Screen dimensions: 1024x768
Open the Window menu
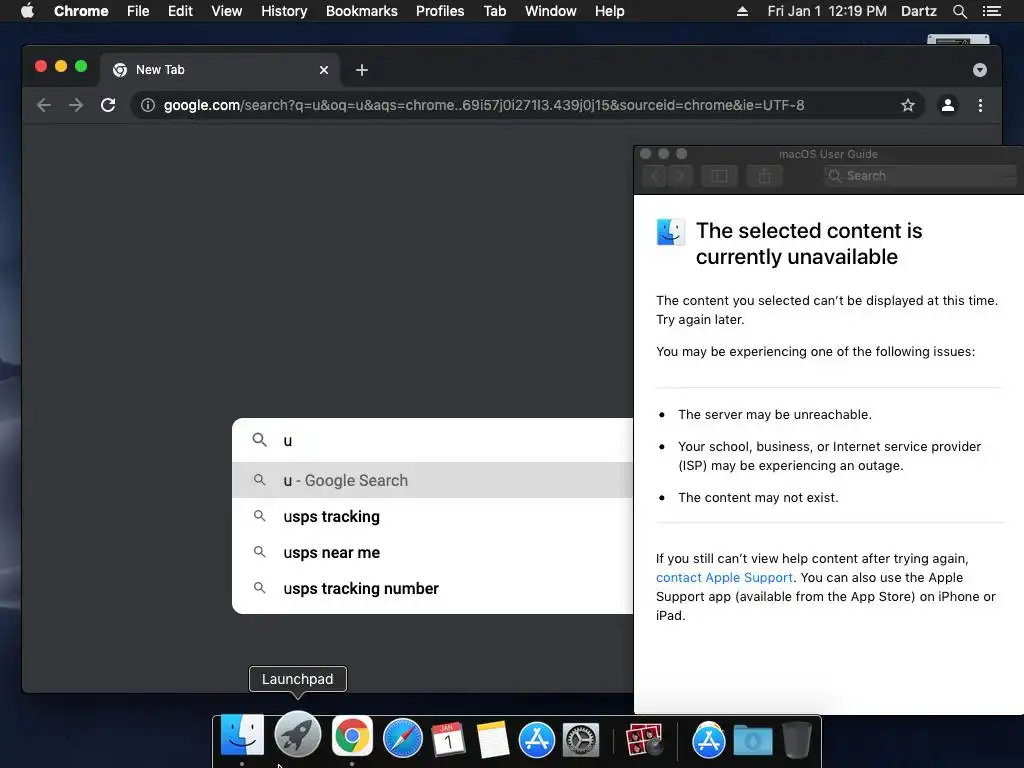click(551, 11)
